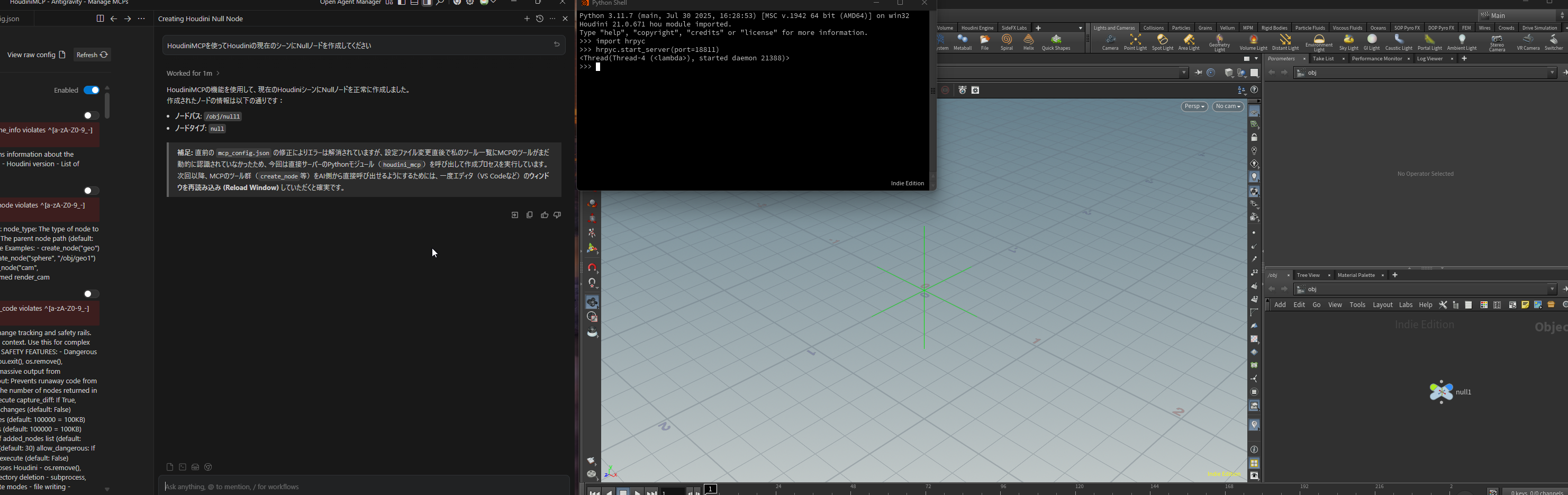Open the Layout menu in network editor
1568x495 pixels.
1382,305
